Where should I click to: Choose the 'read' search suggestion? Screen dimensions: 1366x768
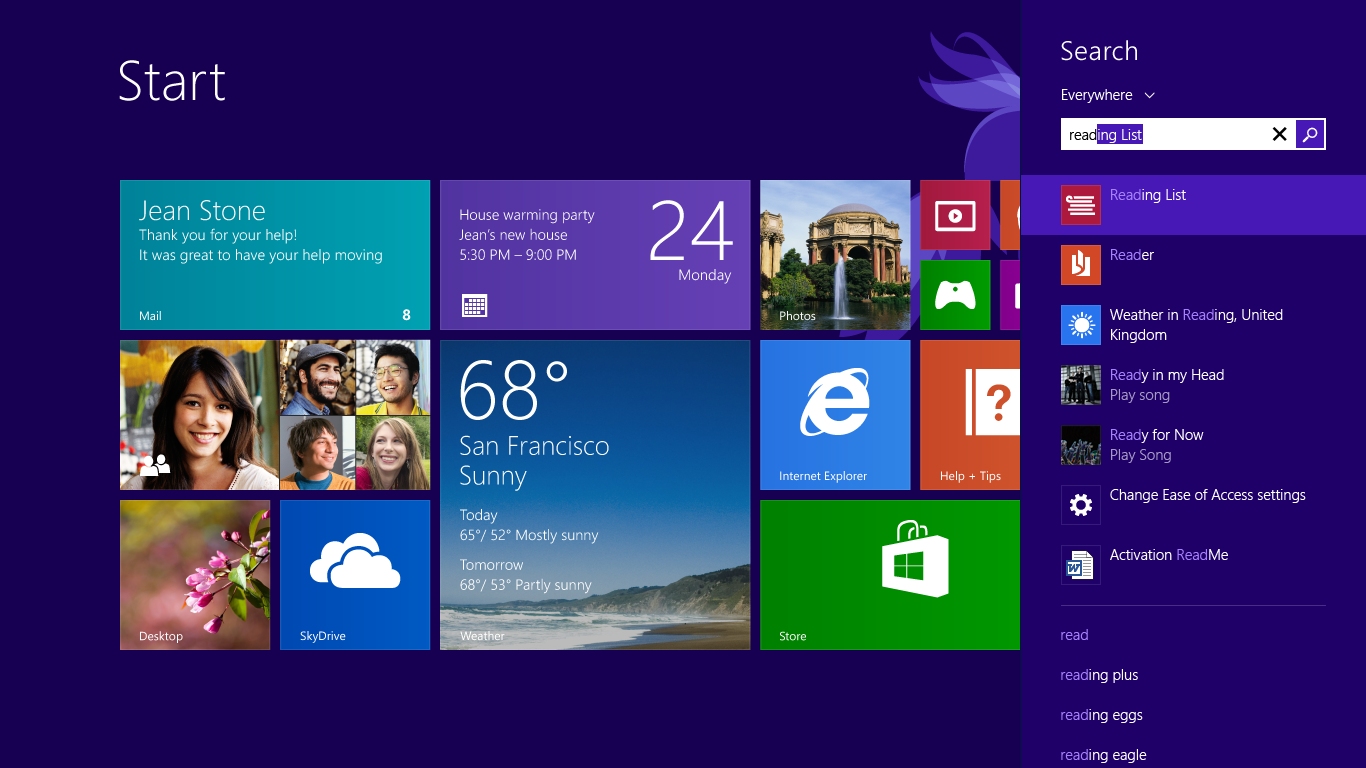(x=1074, y=635)
